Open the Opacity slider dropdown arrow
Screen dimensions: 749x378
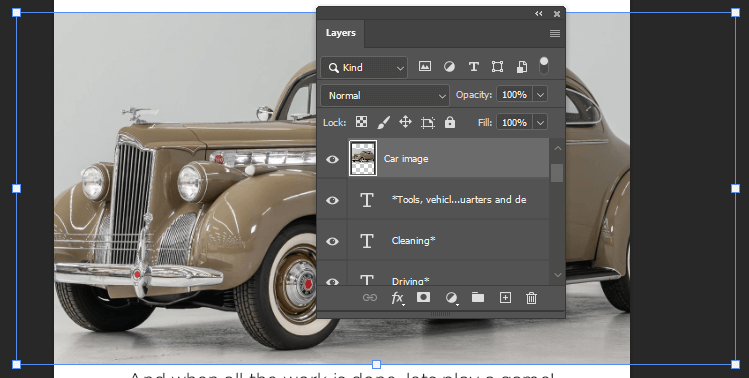pos(540,95)
